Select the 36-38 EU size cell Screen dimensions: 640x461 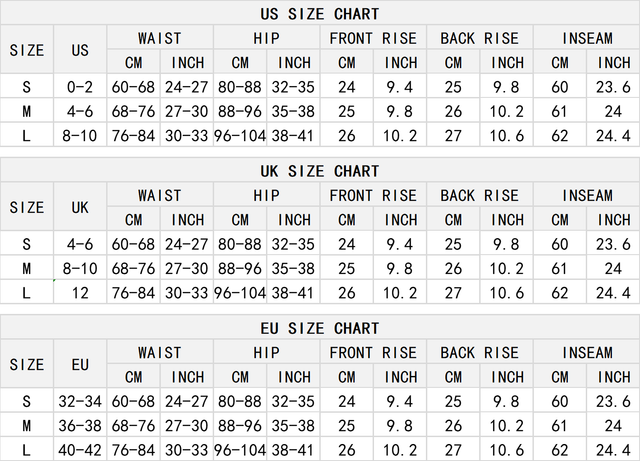point(80,425)
